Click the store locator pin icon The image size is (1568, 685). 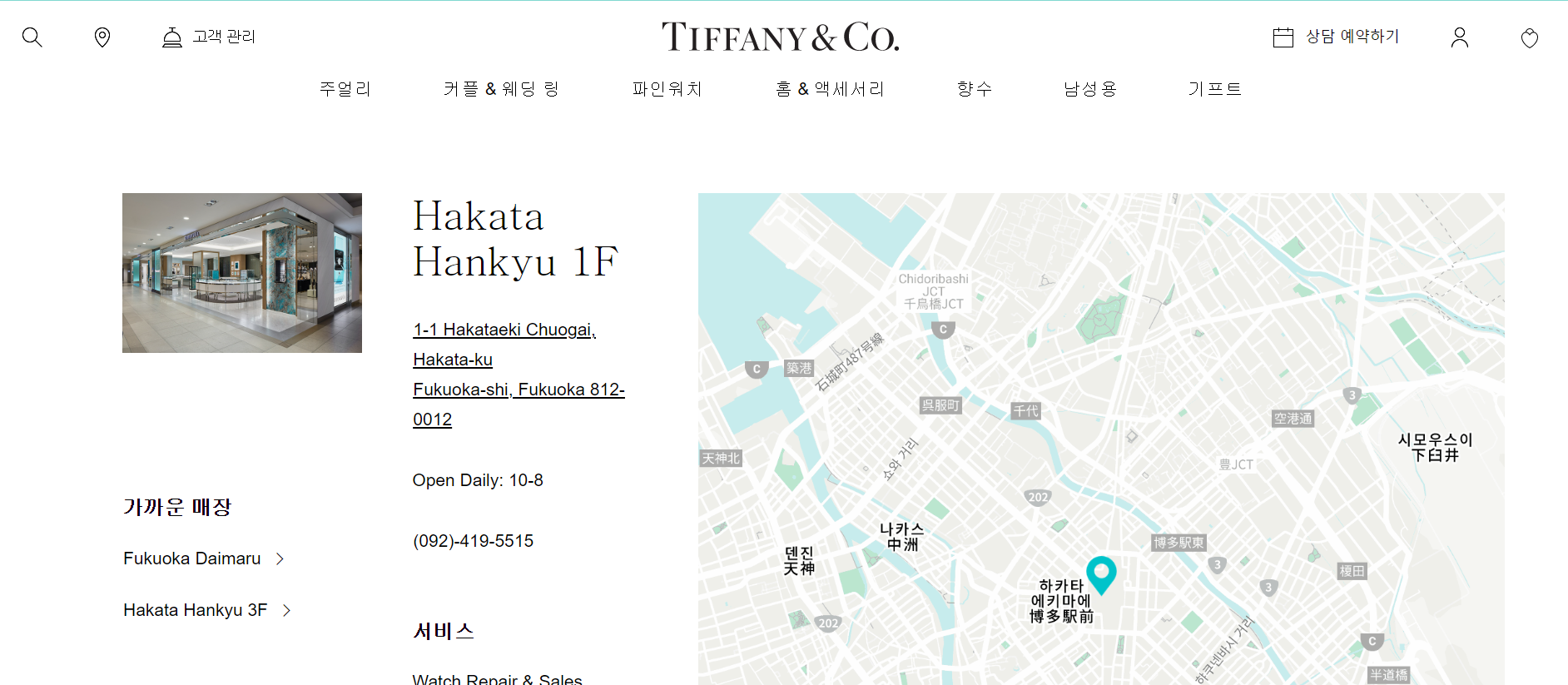click(x=102, y=37)
